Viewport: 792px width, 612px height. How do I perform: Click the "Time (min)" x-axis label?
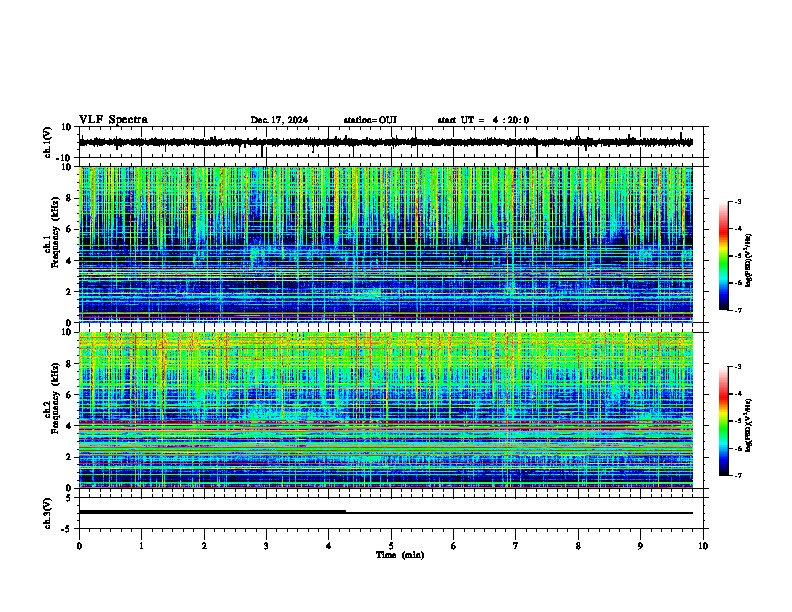pyautogui.click(x=400, y=555)
